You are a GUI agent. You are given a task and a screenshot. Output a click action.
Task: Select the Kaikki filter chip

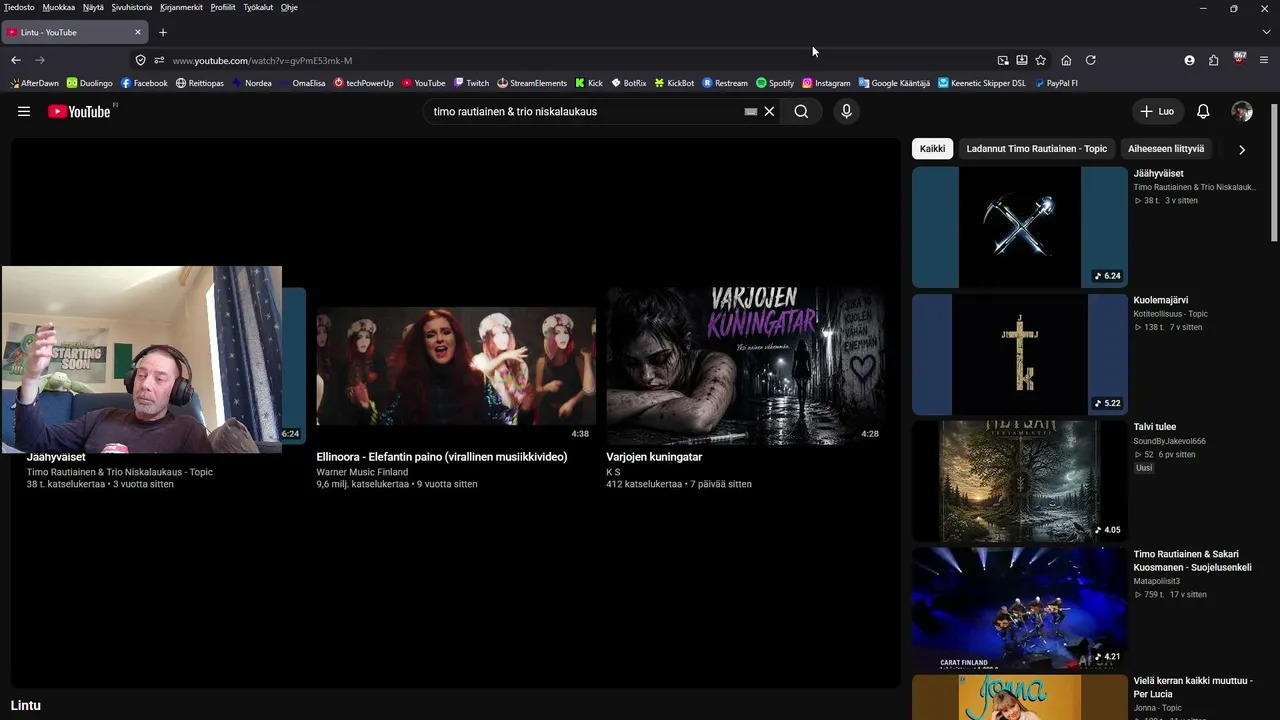932,149
